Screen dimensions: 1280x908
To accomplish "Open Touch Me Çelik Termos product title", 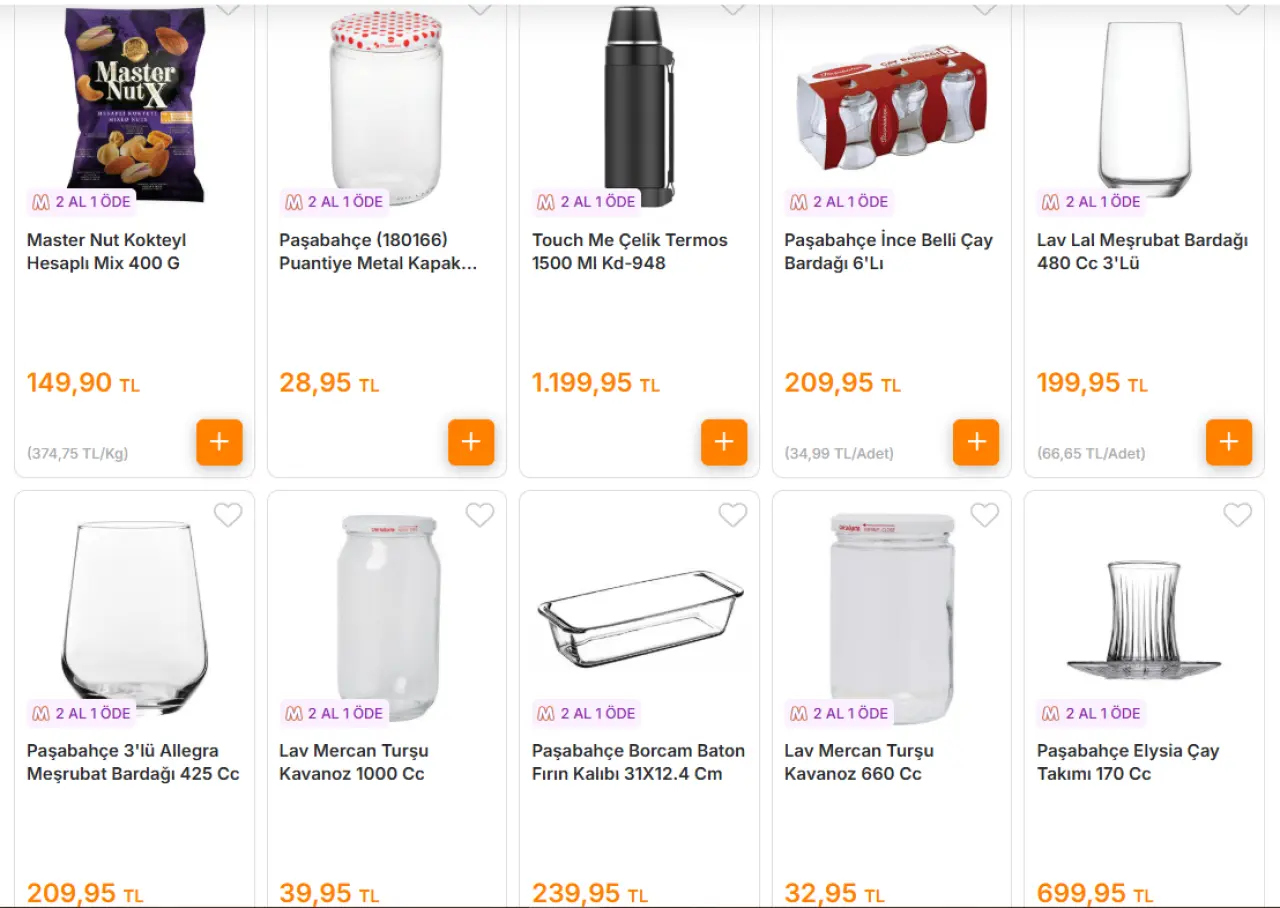I will 629,252.
